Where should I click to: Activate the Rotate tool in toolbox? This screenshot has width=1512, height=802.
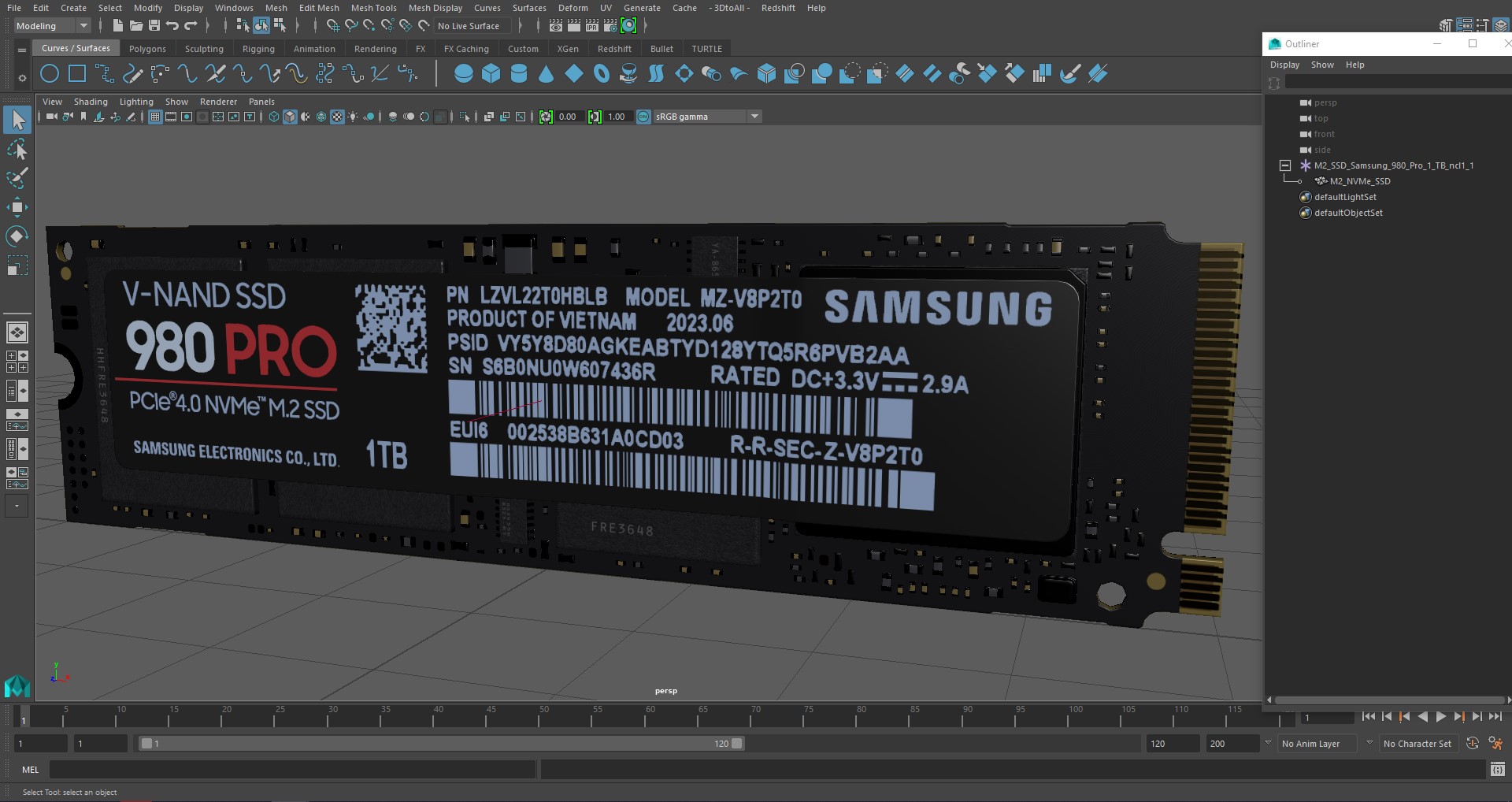tap(17, 236)
